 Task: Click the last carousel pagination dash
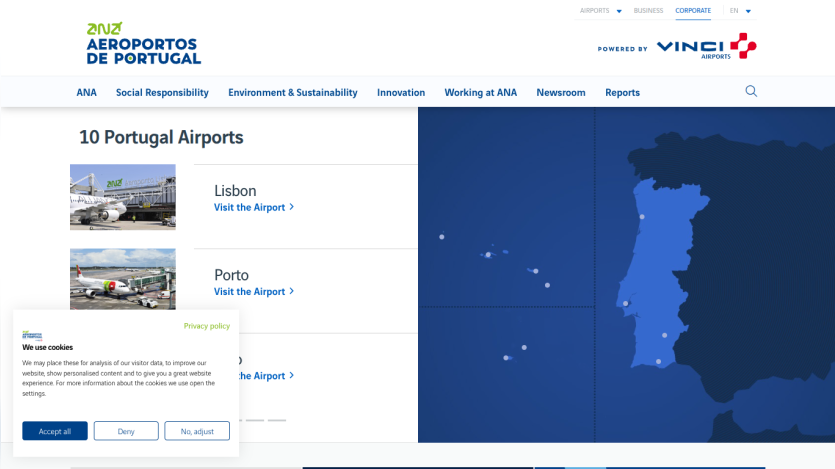[277, 420]
